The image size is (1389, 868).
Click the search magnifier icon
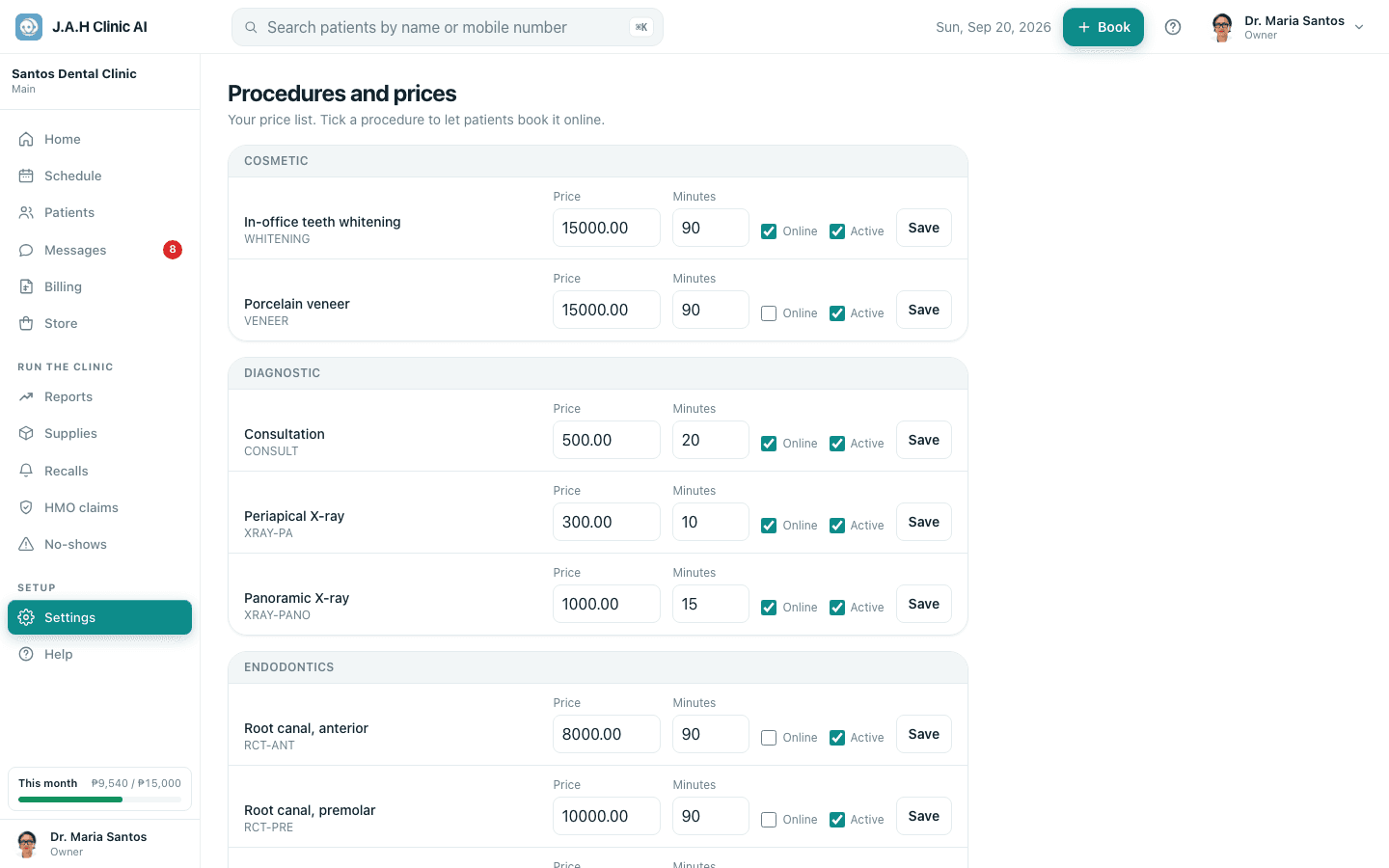tap(251, 27)
